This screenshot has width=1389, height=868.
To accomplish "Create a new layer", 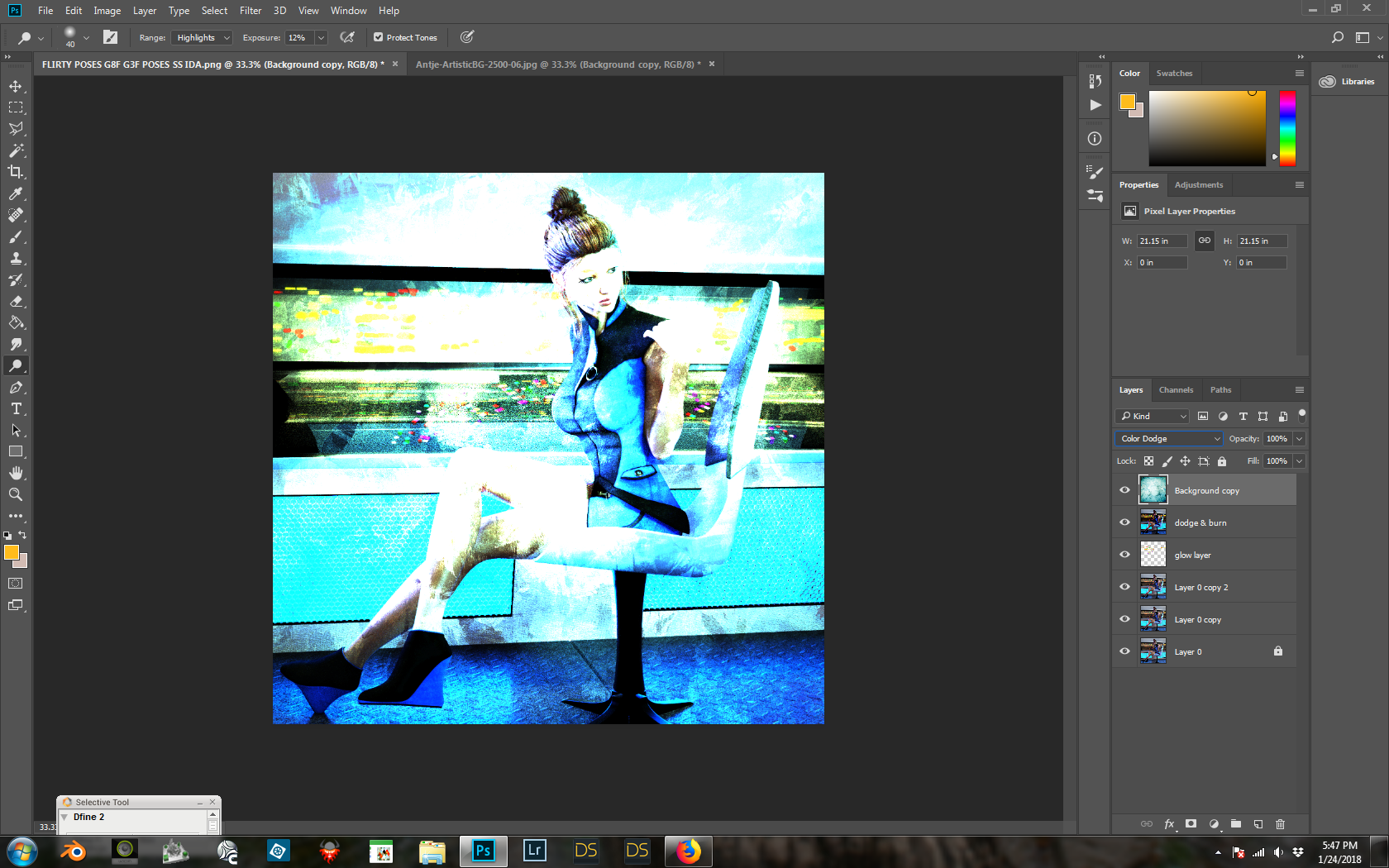I will pos(1258,824).
